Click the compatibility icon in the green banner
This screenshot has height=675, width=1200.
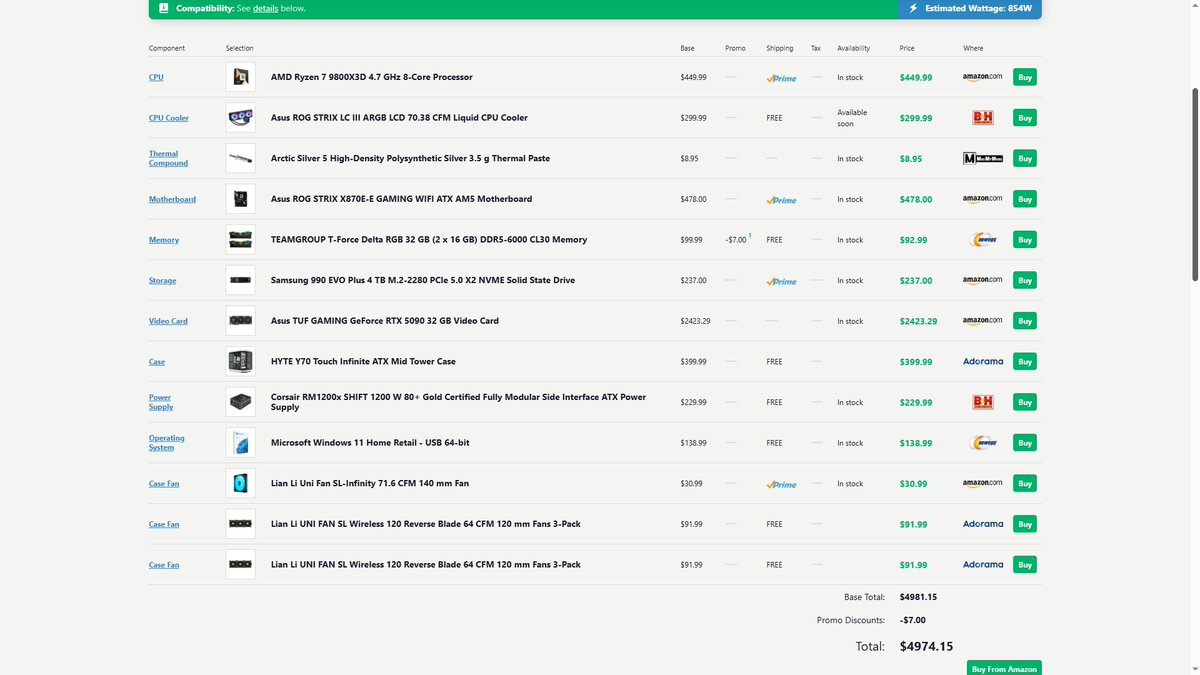164,8
